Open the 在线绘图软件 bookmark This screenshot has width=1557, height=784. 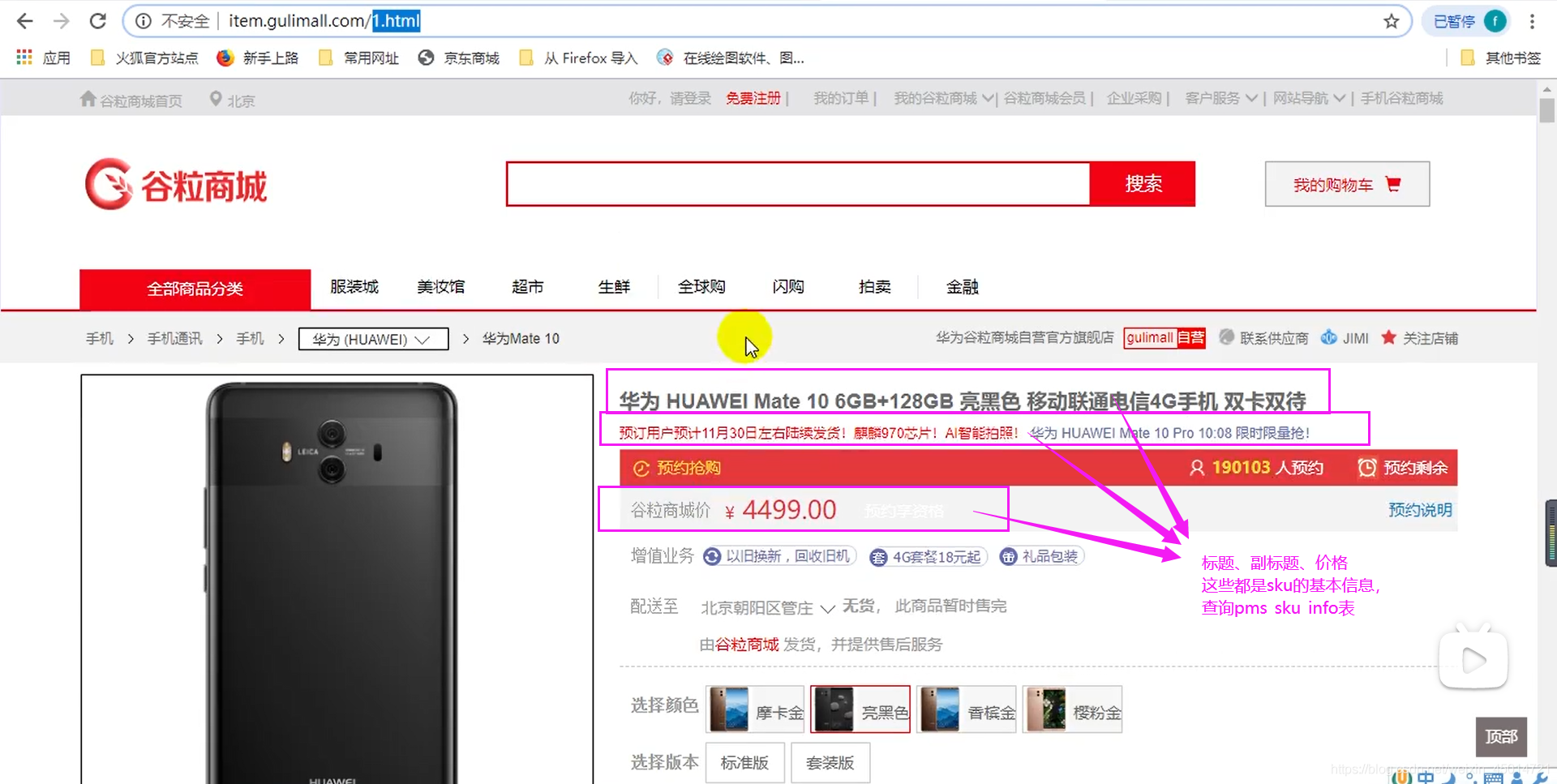(x=731, y=58)
